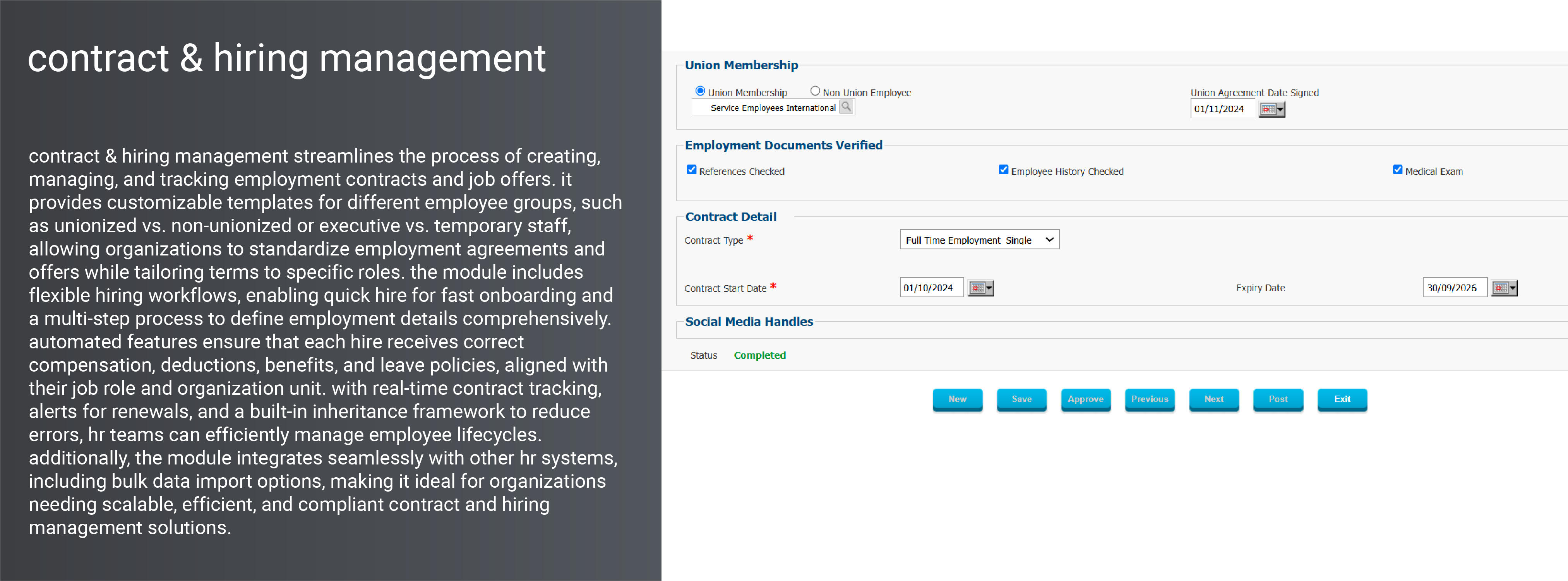Open the Contract Start Date calendar picker

pos(980,288)
